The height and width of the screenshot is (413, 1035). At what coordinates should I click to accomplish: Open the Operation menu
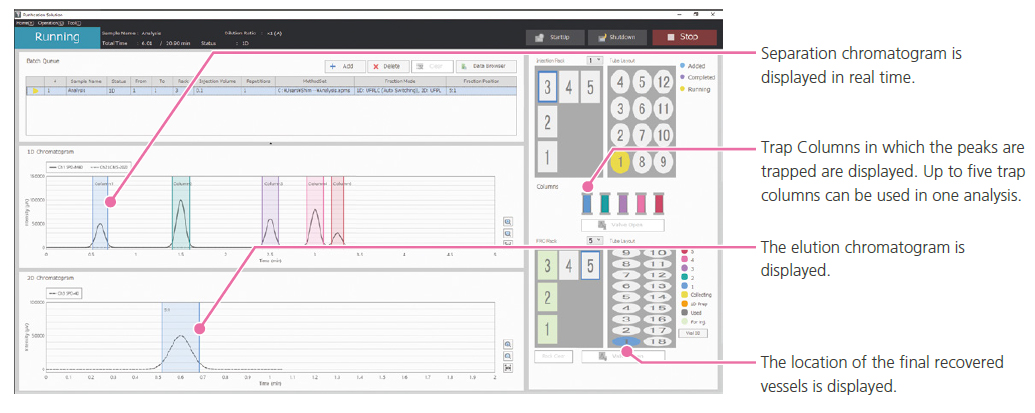click(49, 22)
